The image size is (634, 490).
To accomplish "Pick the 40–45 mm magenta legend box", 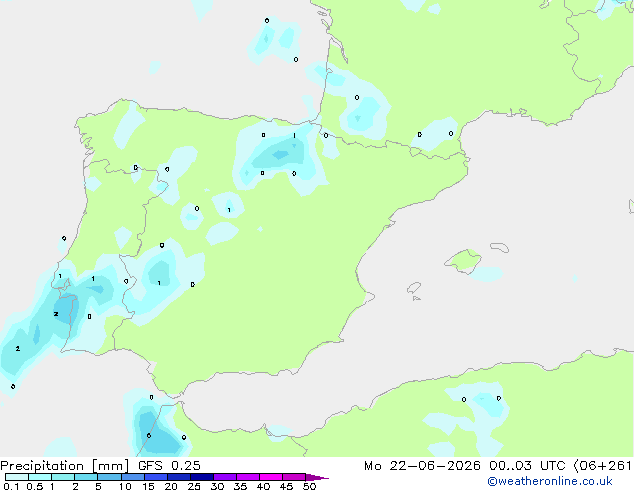I will [x=271, y=477].
